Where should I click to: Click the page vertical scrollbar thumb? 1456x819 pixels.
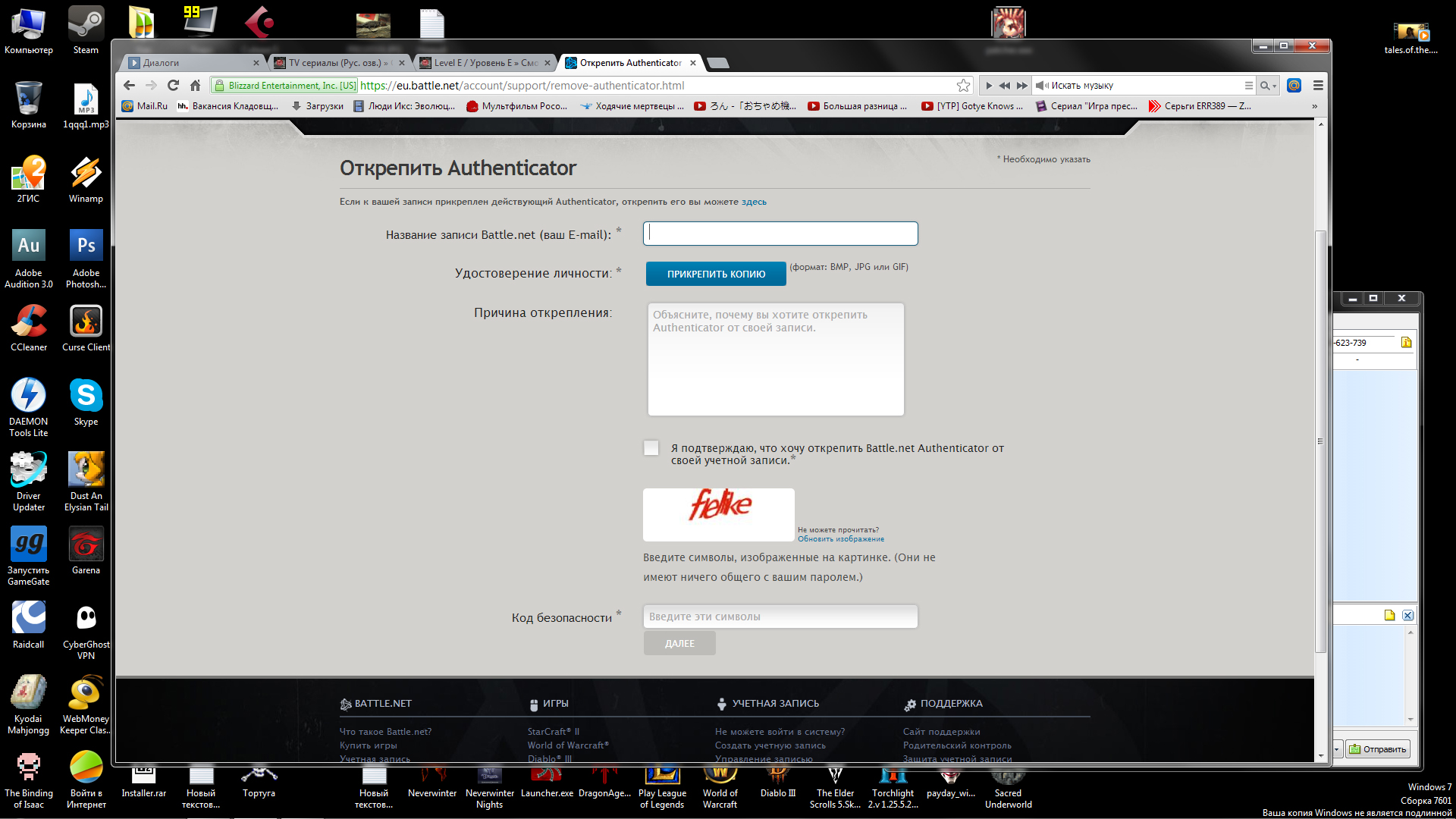1320,440
